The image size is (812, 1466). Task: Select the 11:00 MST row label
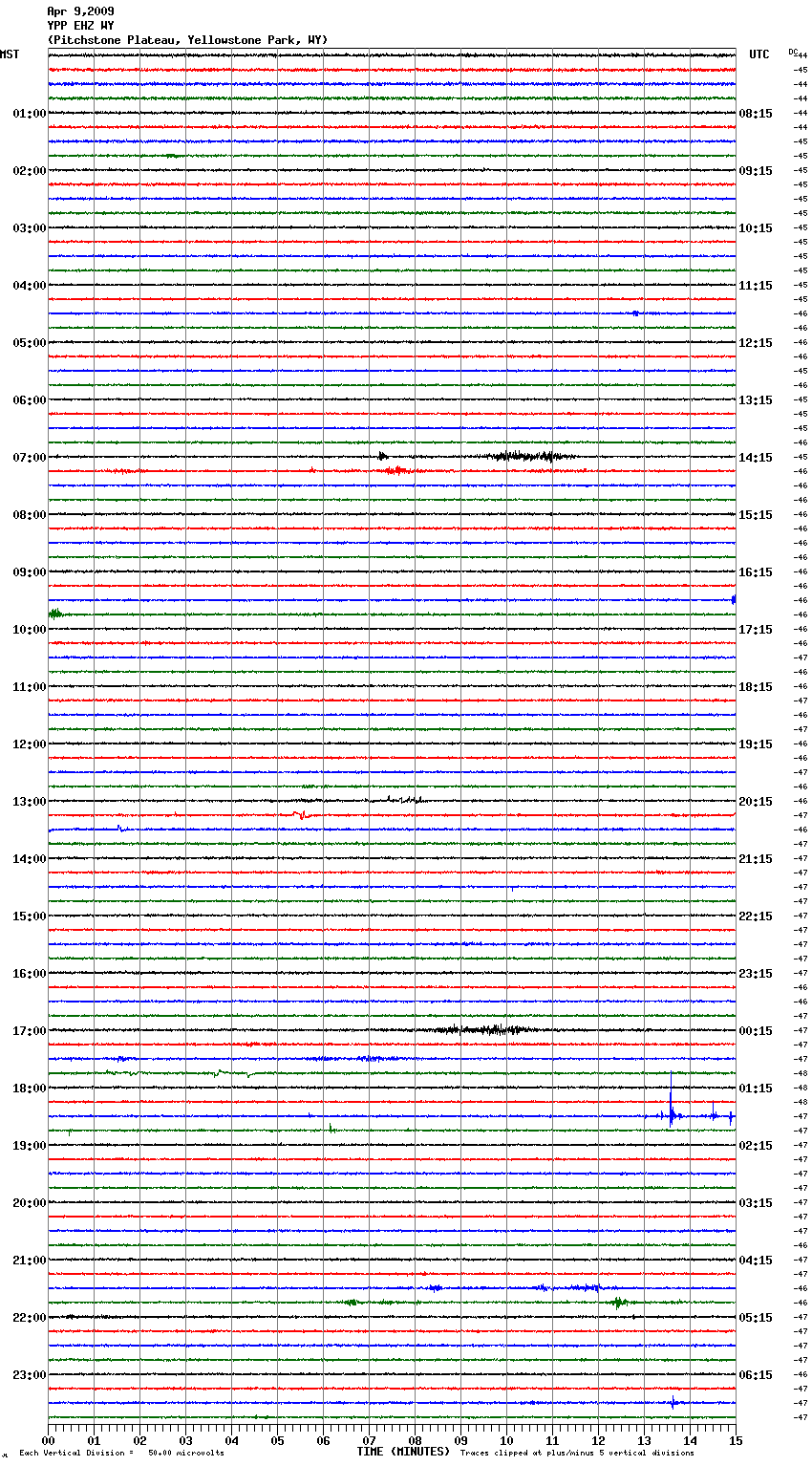click(30, 687)
